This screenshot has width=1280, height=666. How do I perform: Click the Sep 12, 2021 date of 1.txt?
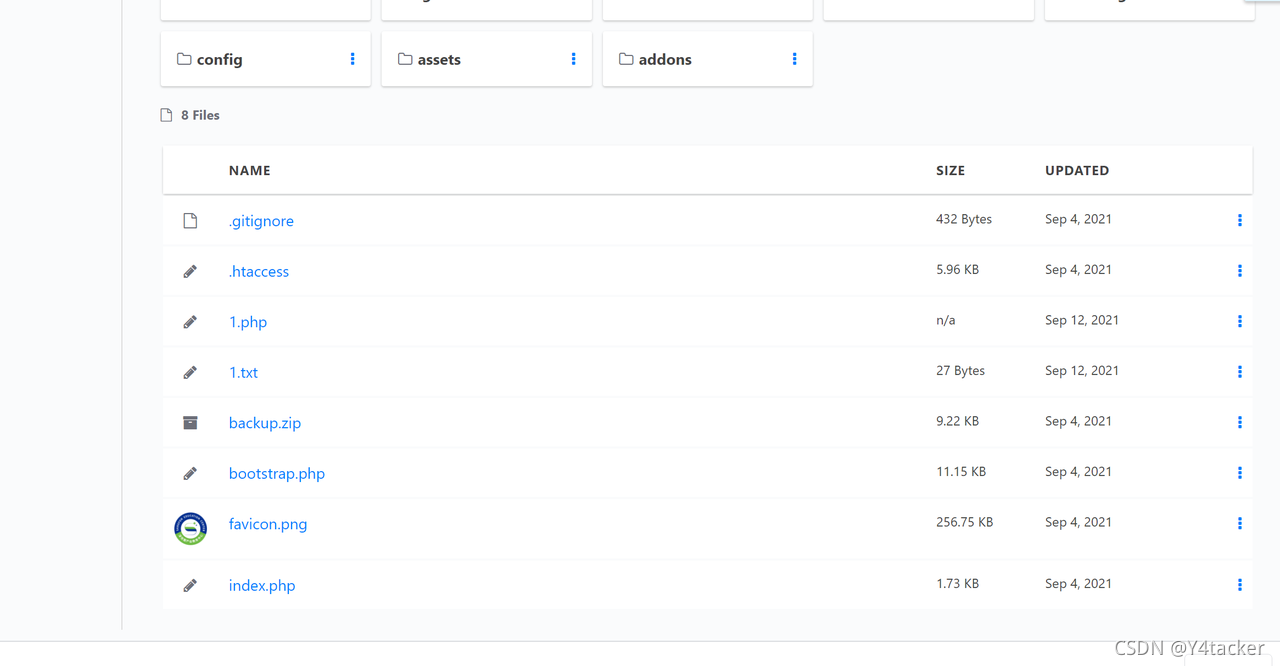pyautogui.click(x=1082, y=370)
